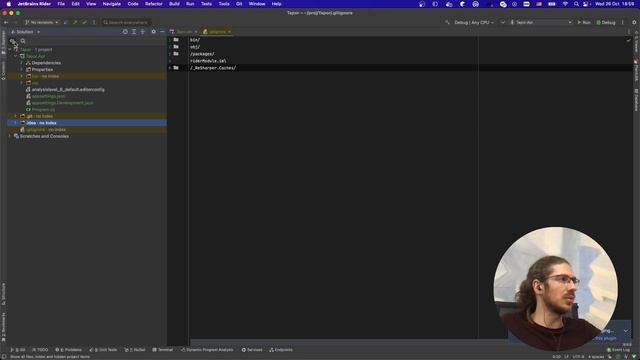Viewport: 640px width, 360px height.
Task: Open the Build menu
Action: point(174,4)
